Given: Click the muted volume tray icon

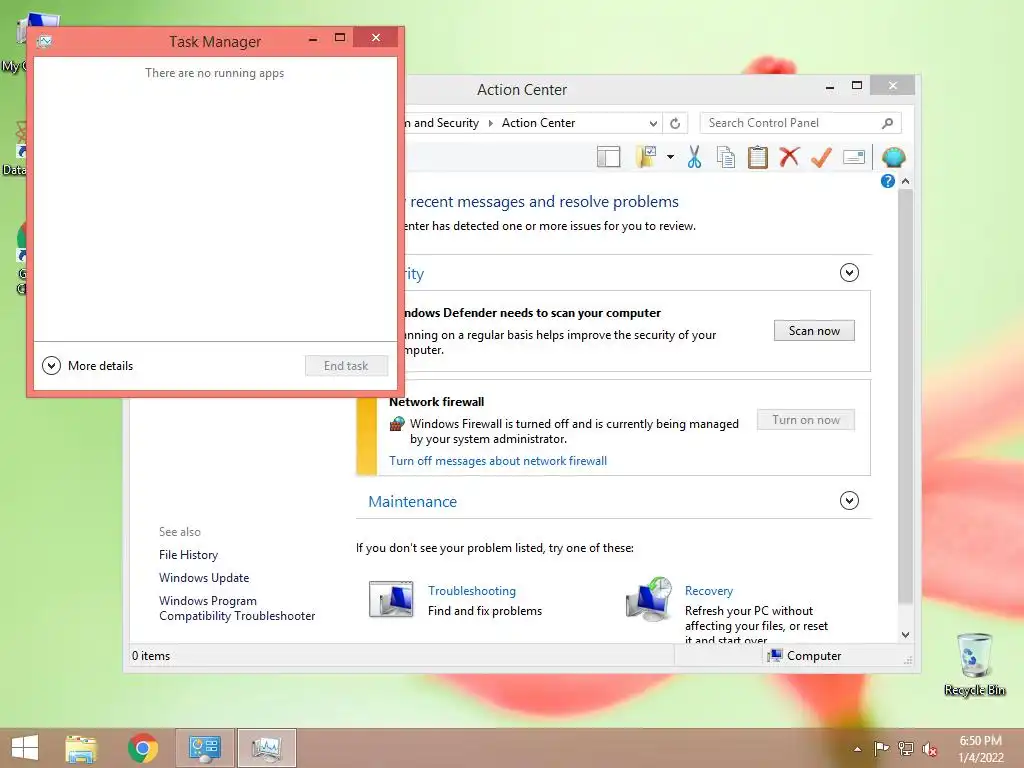Looking at the screenshot, I should click(930, 749).
